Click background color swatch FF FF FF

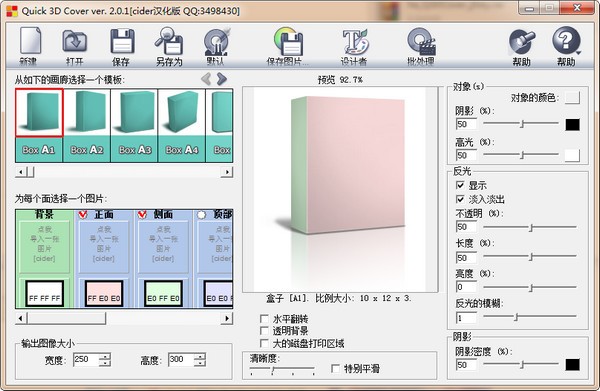(x=44, y=293)
